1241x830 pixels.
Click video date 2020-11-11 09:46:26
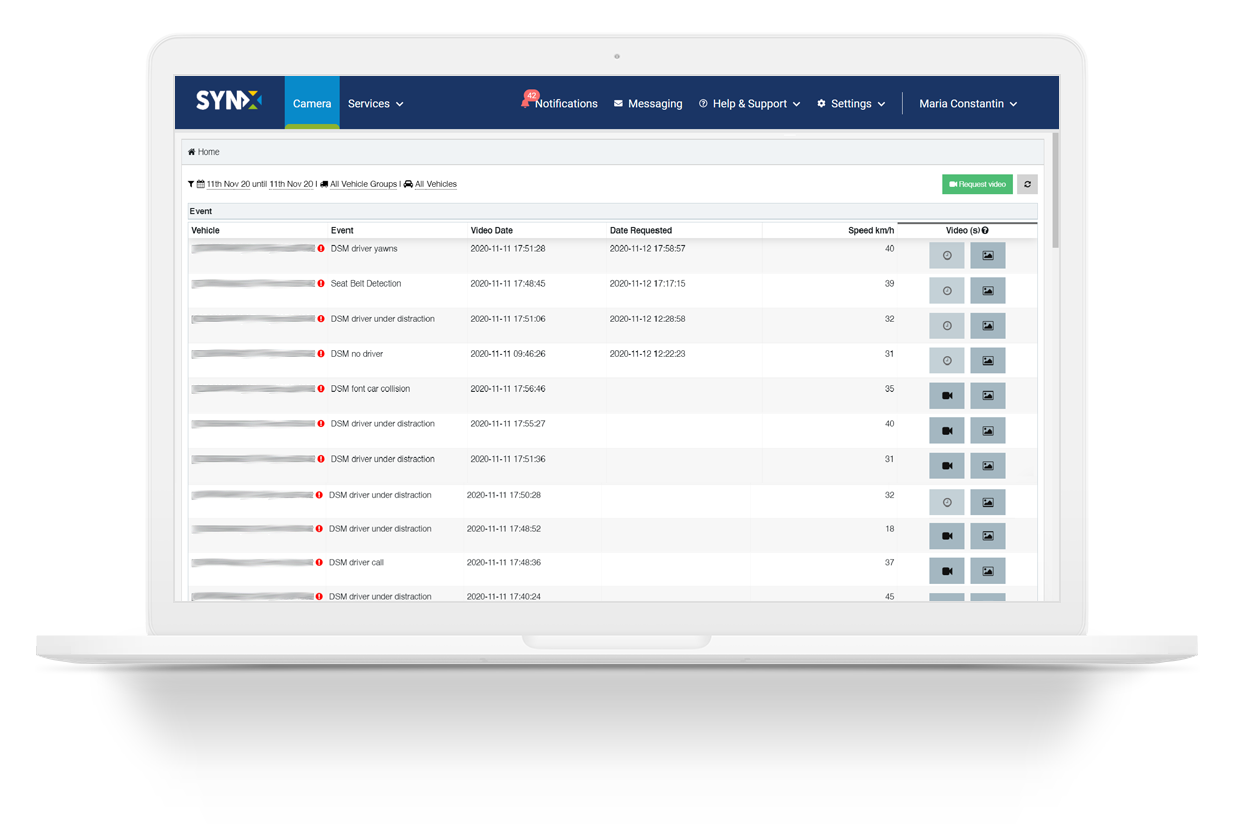pyautogui.click(x=508, y=354)
